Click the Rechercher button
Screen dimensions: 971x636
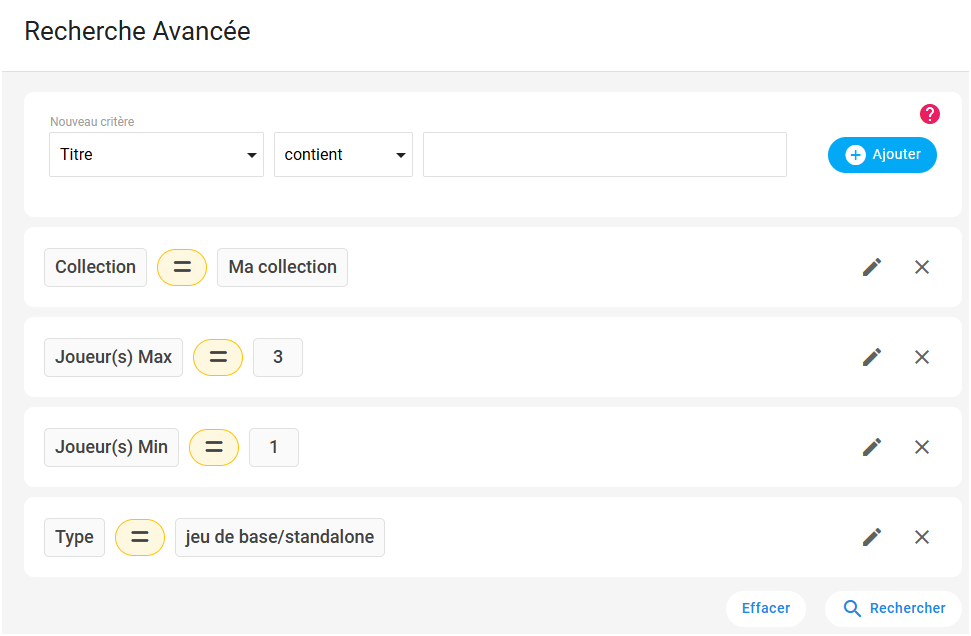tap(894, 608)
